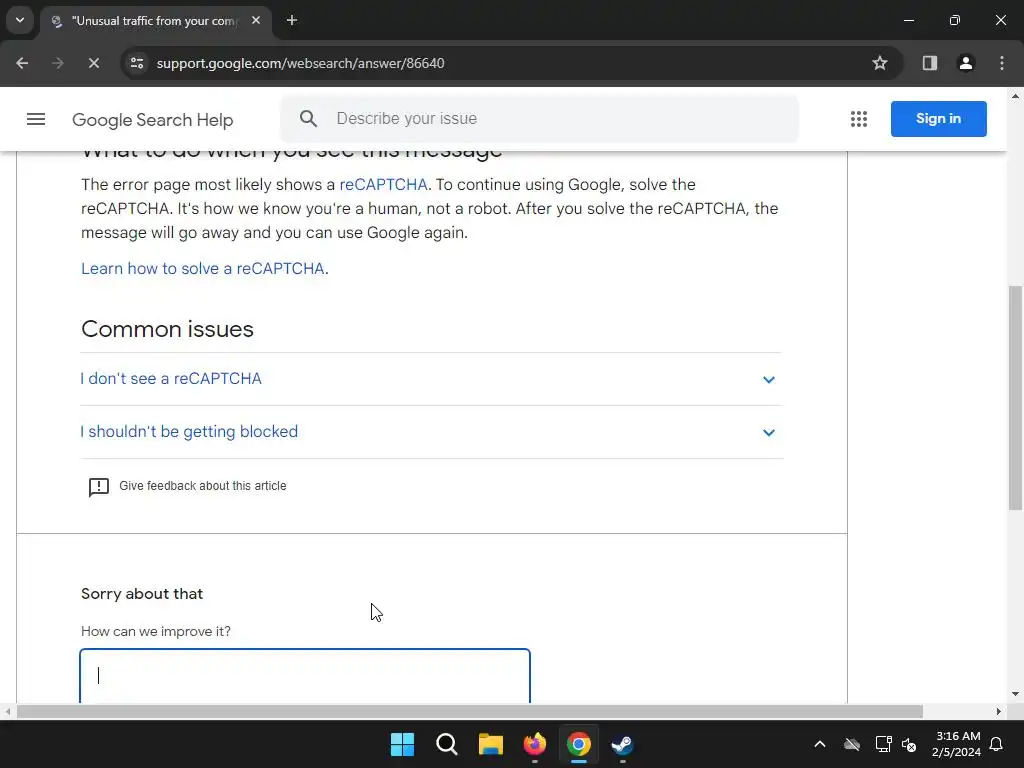
Task: Bookmark this page with the star icon
Action: tap(880, 63)
